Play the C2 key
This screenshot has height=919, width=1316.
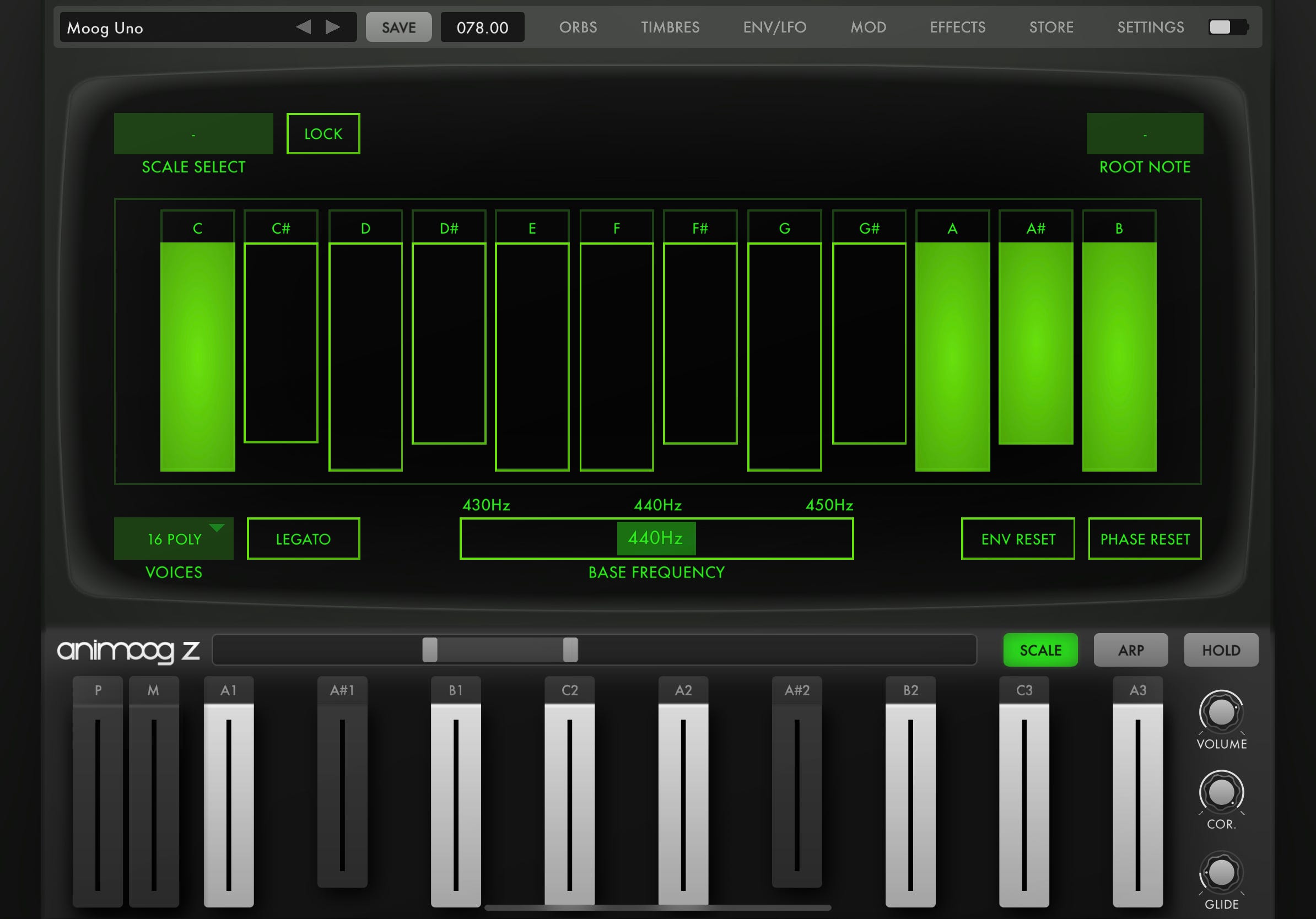[569, 791]
